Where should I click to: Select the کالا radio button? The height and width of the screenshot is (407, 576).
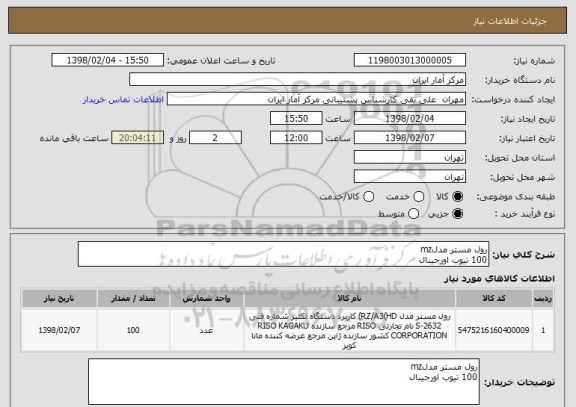click(x=457, y=197)
